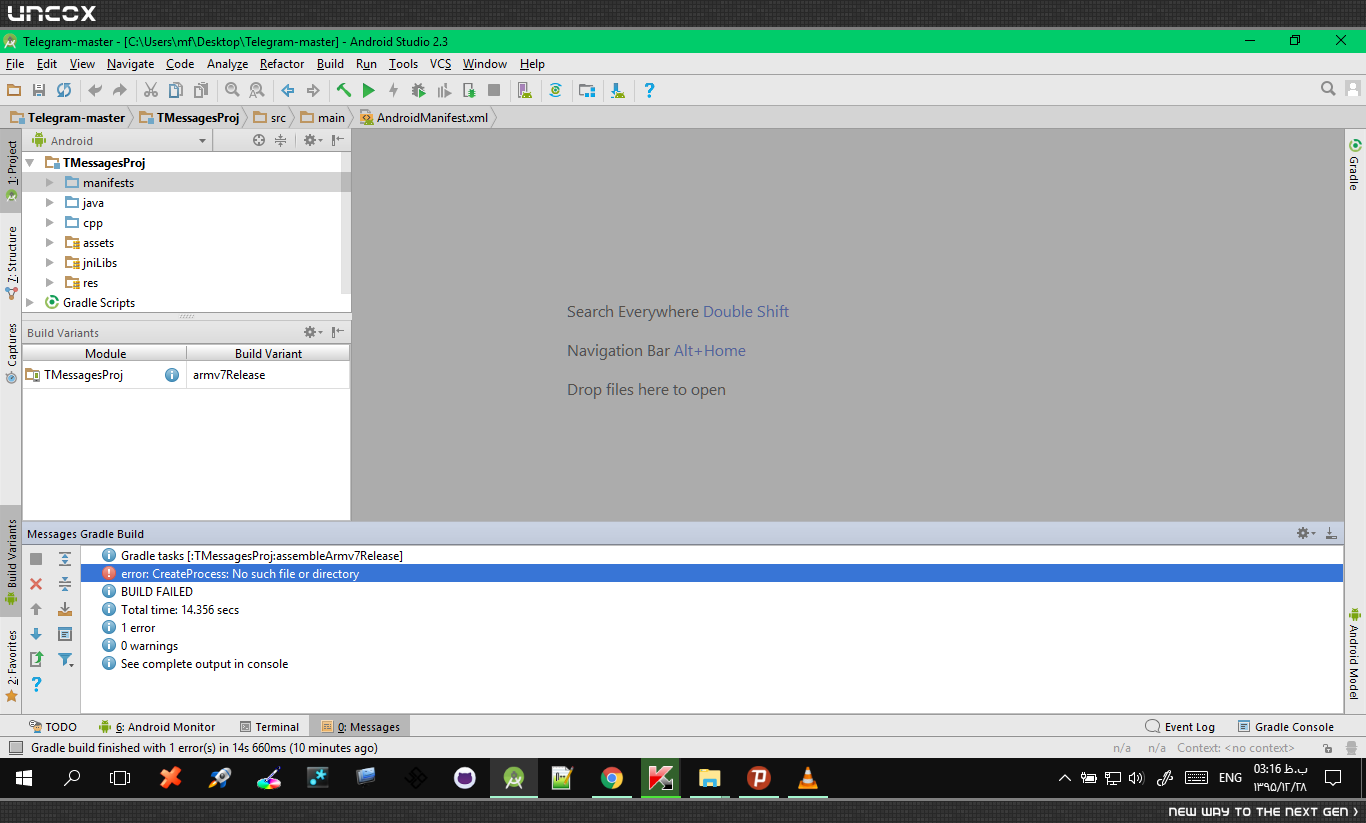Switch to the Terminal tab

pyautogui.click(x=270, y=727)
